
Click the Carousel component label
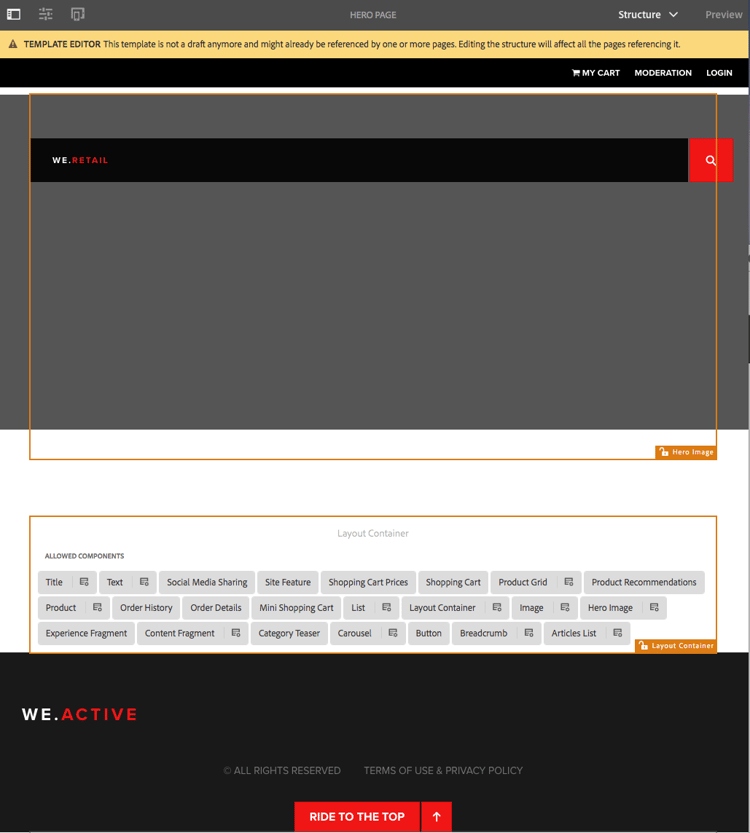[354, 633]
